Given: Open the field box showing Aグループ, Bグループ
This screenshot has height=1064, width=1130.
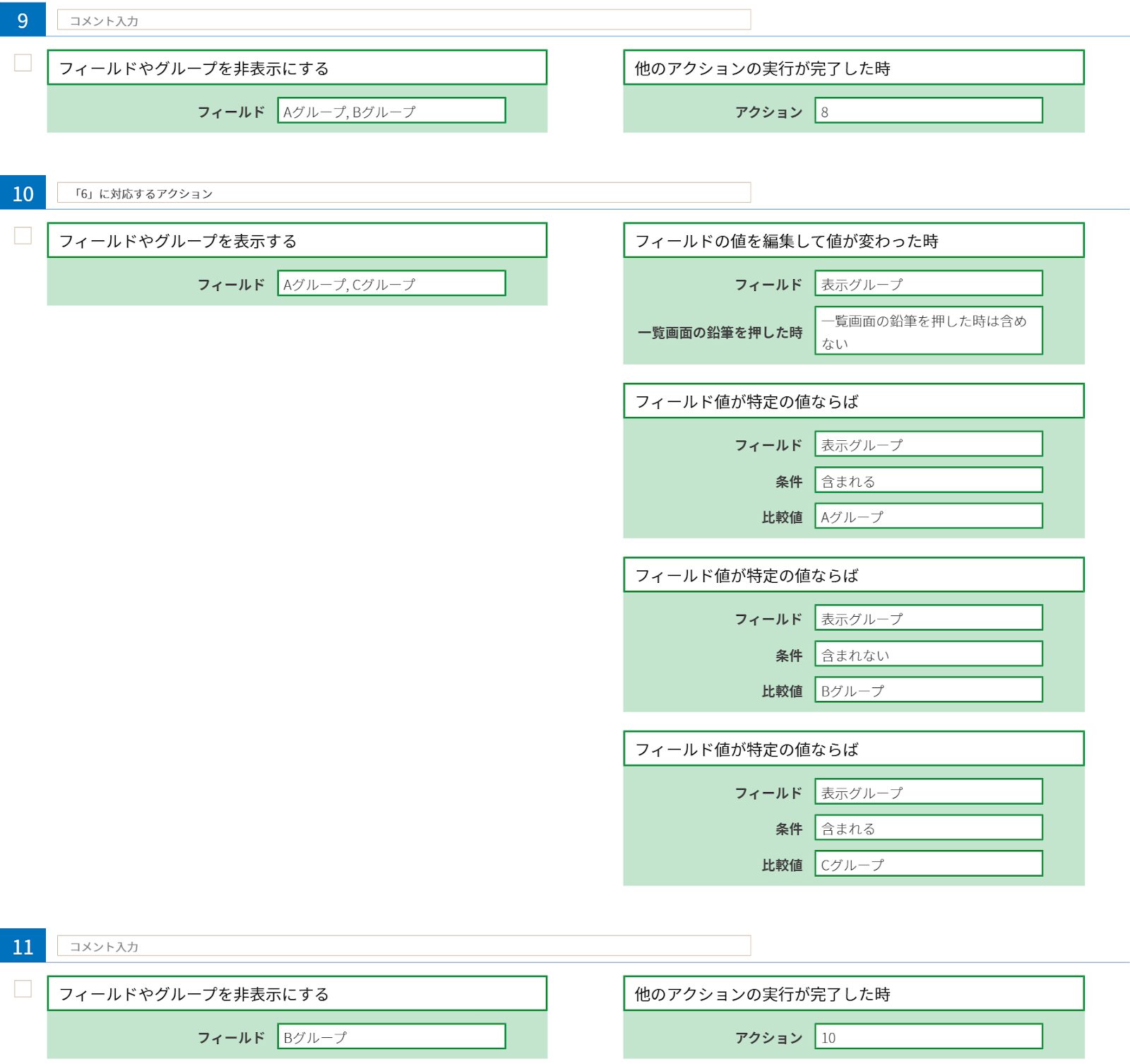Looking at the screenshot, I should pyautogui.click(x=391, y=111).
